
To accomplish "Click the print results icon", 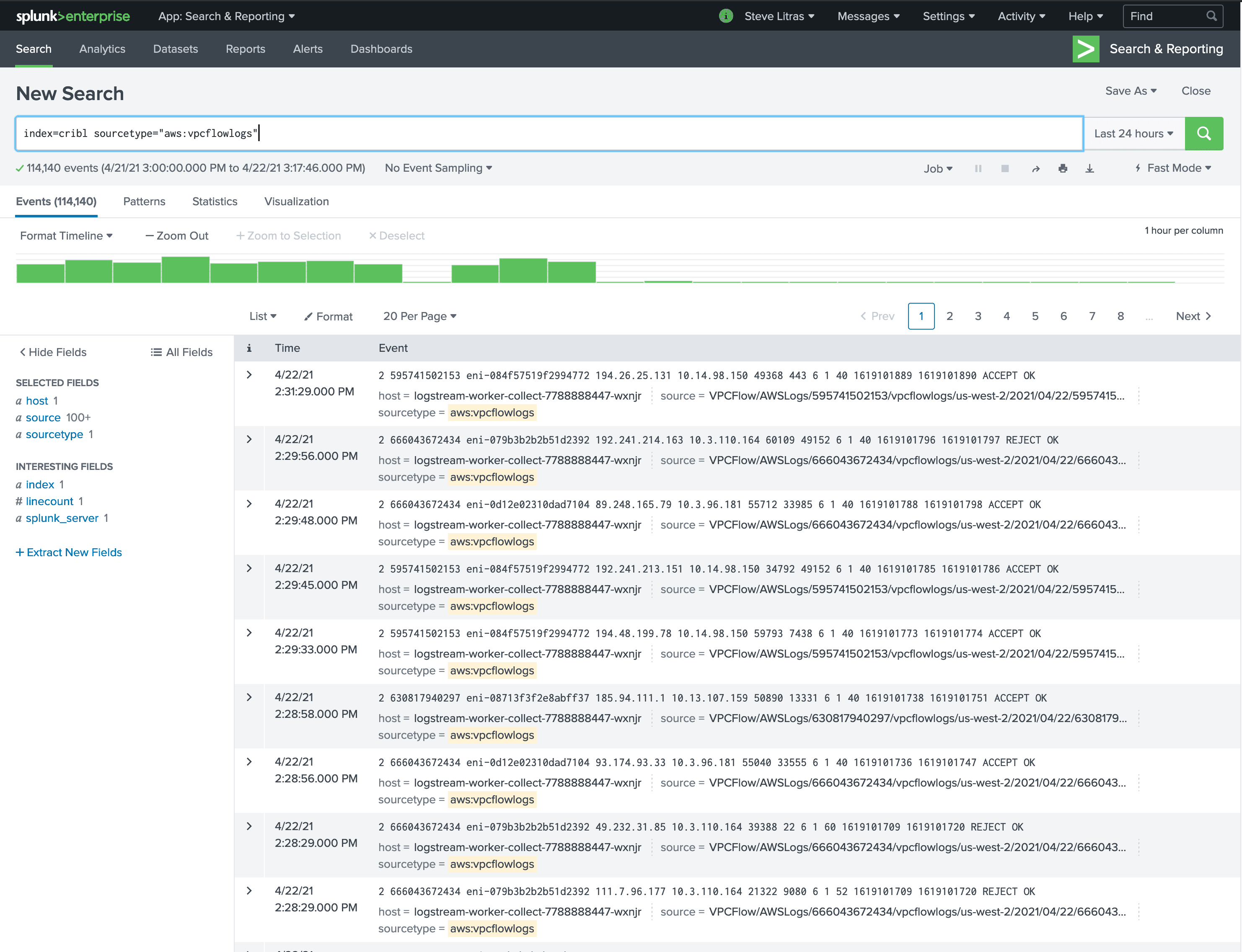I will tap(1062, 168).
